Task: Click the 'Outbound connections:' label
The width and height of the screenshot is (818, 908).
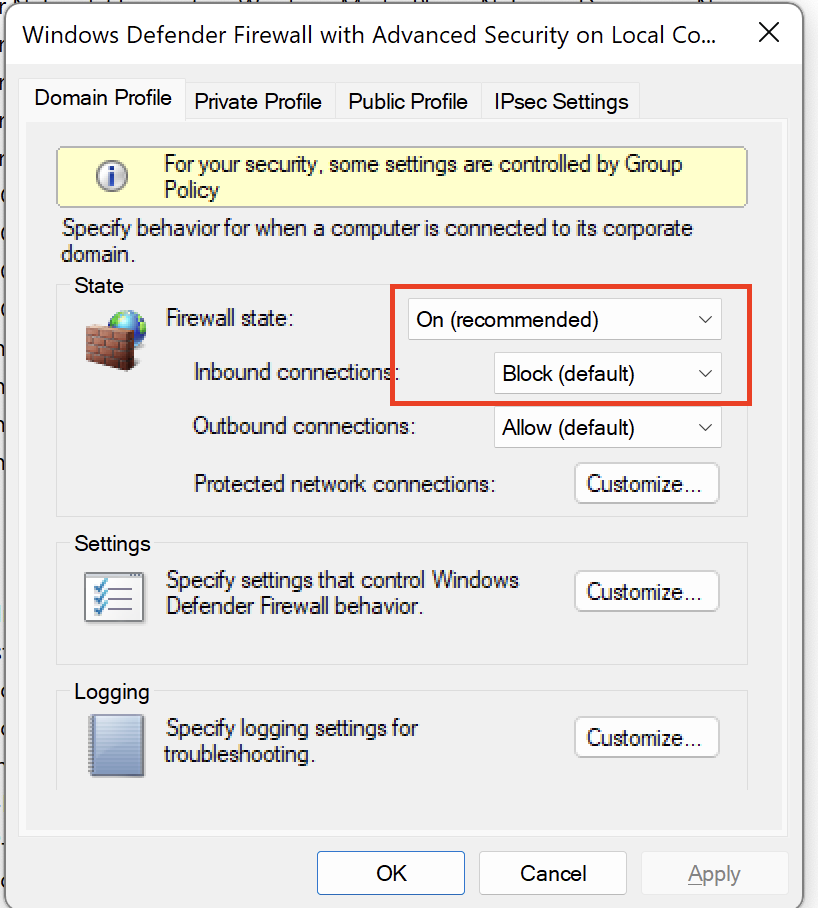Action: point(304,426)
